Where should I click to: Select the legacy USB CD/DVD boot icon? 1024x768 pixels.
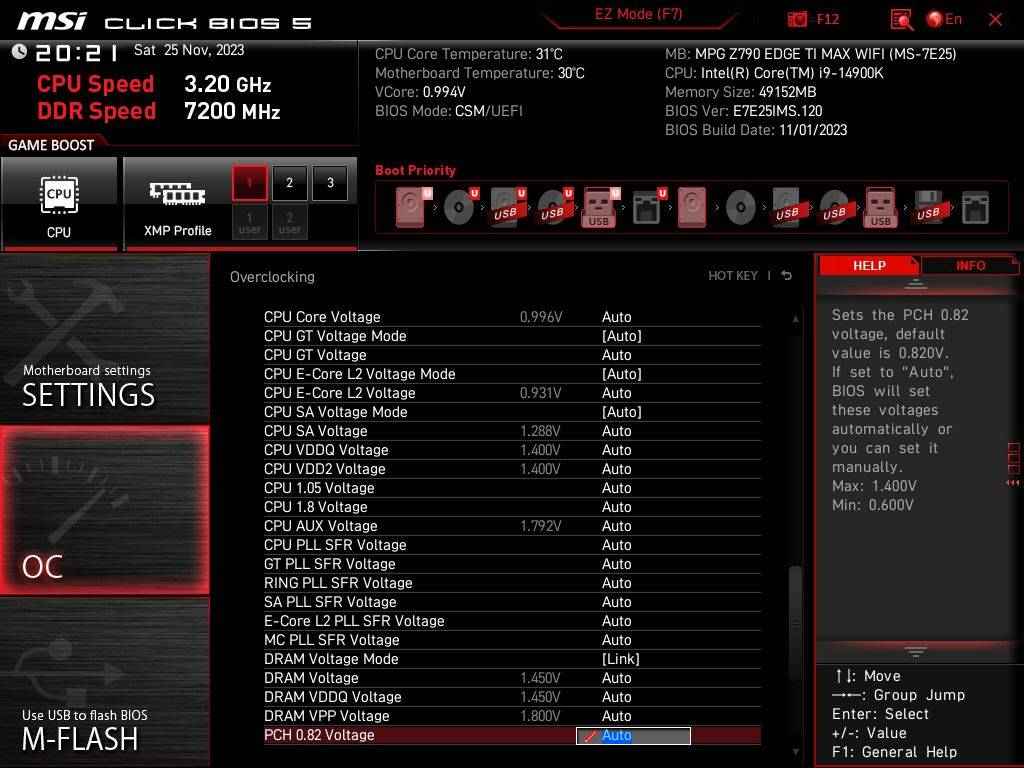pyautogui.click(x=836, y=207)
